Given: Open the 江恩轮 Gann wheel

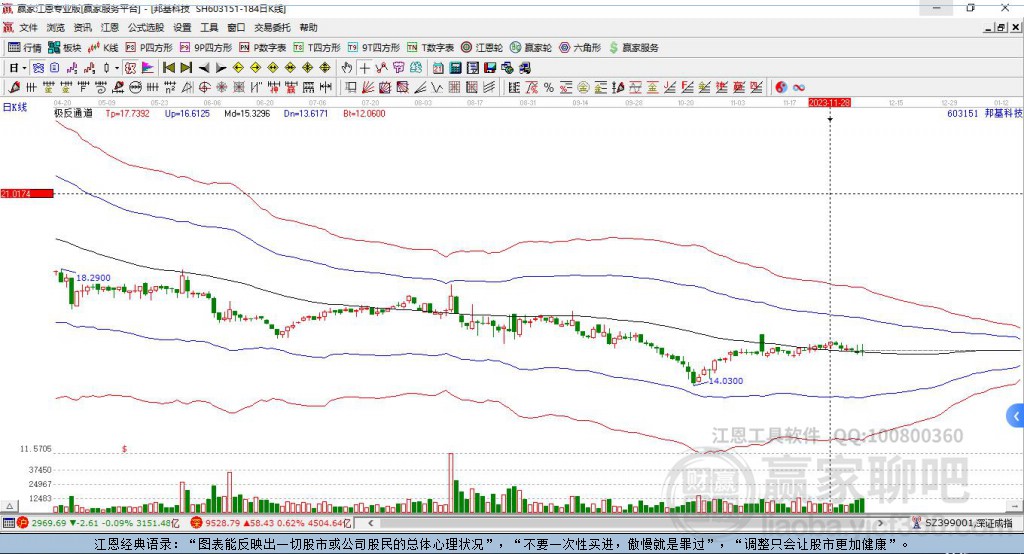Looking at the screenshot, I should [x=482, y=48].
